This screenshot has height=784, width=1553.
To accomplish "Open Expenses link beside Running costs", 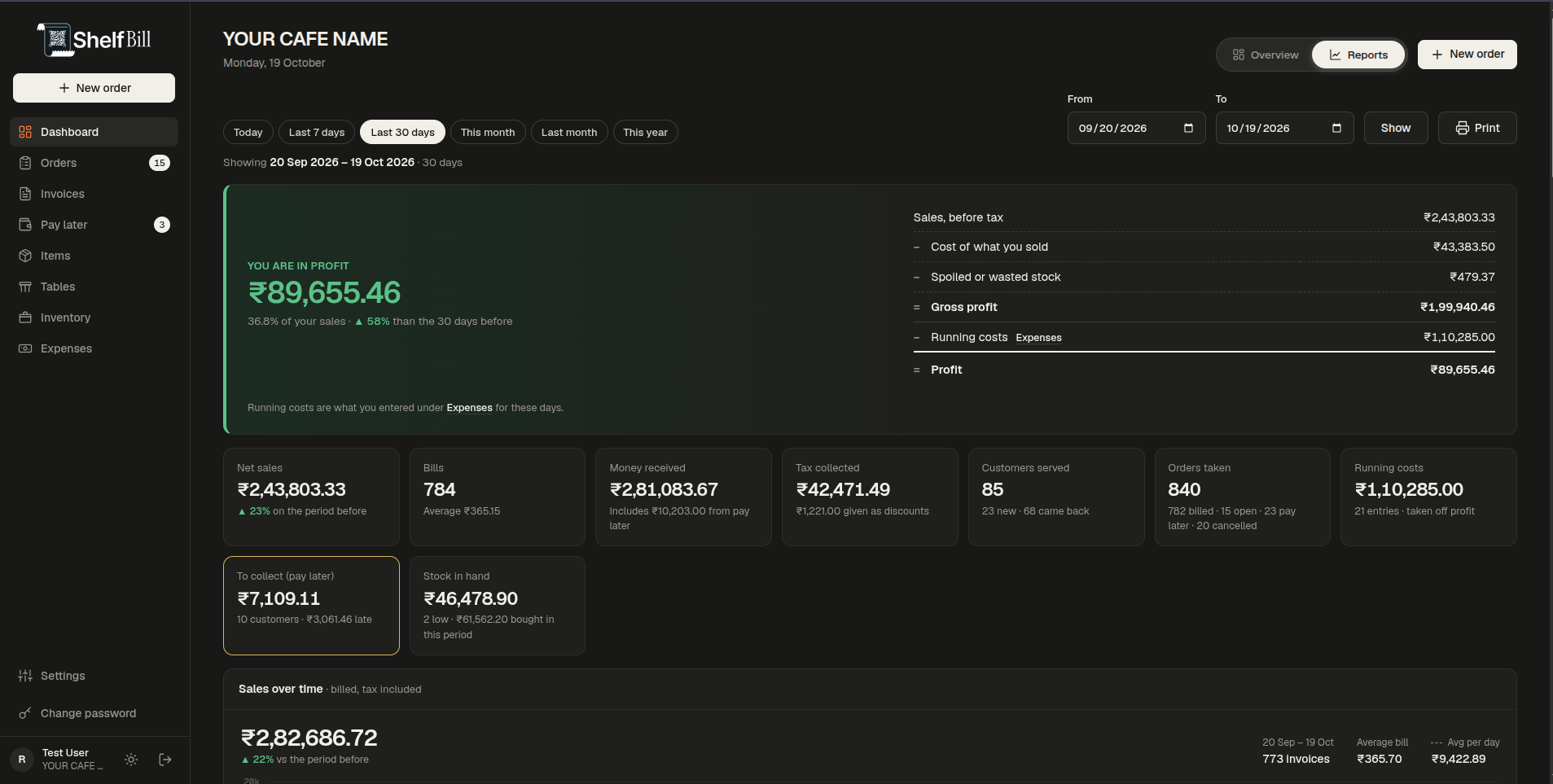I will [1038, 338].
